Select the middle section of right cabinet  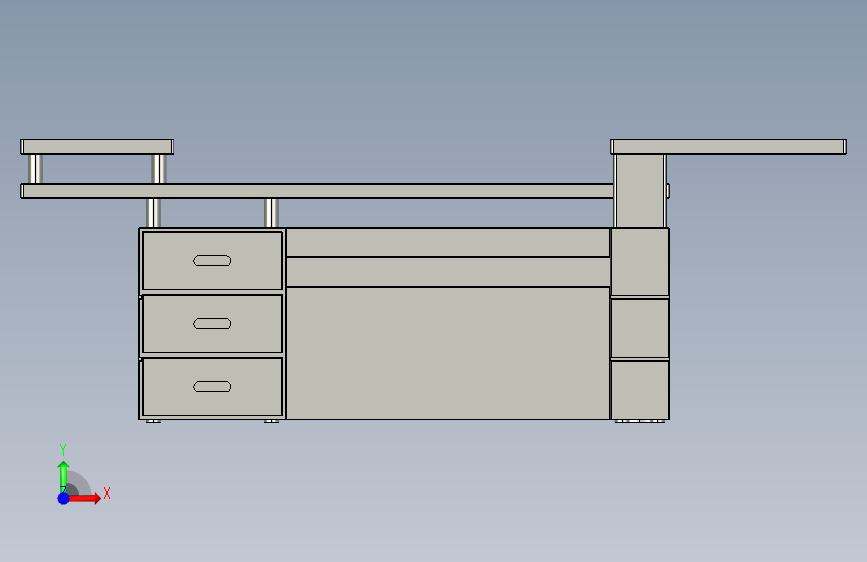pyautogui.click(x=640, y=329)
